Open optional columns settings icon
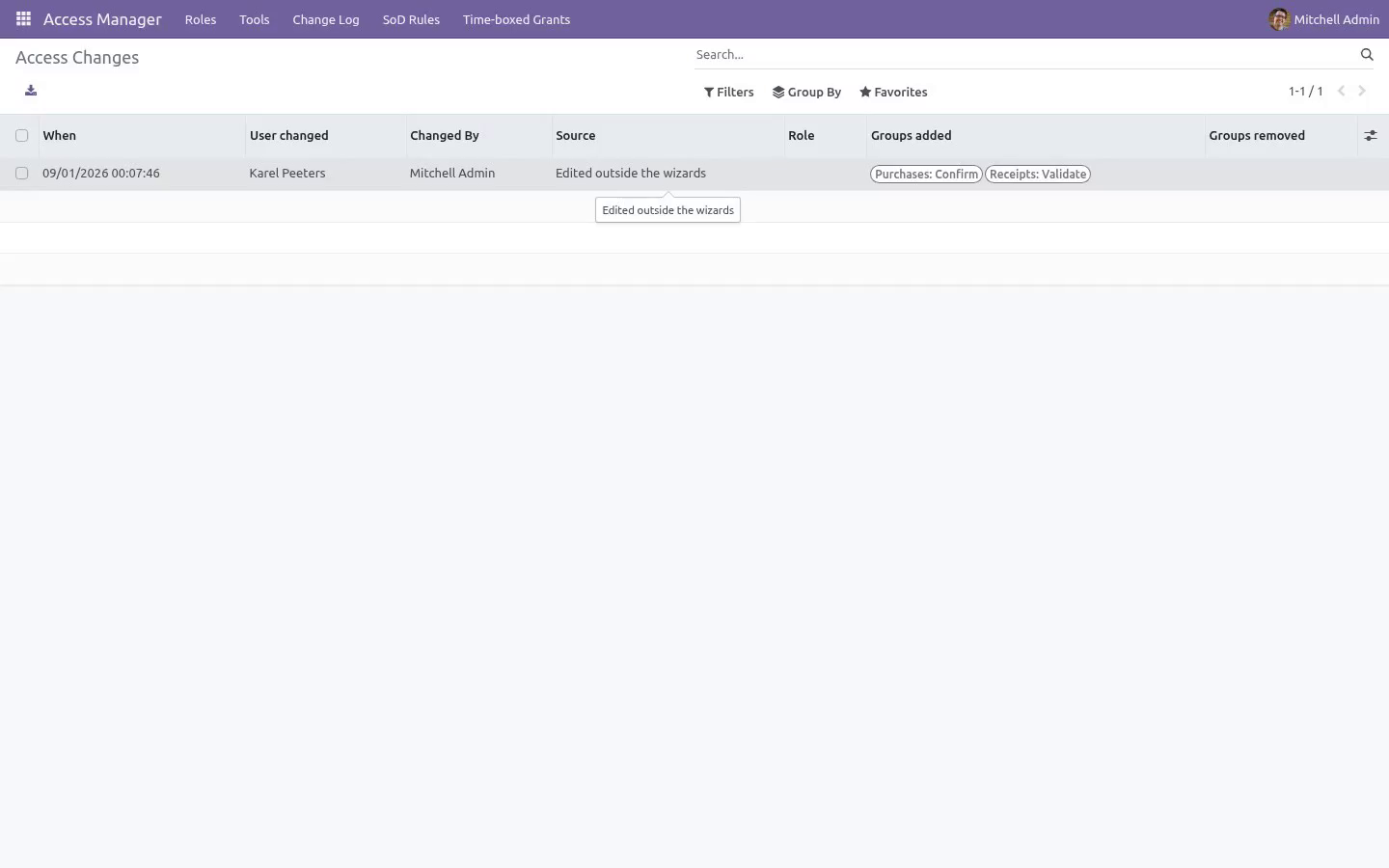The height and width of the screenshot is (868, 1389). pos(1371,136)
